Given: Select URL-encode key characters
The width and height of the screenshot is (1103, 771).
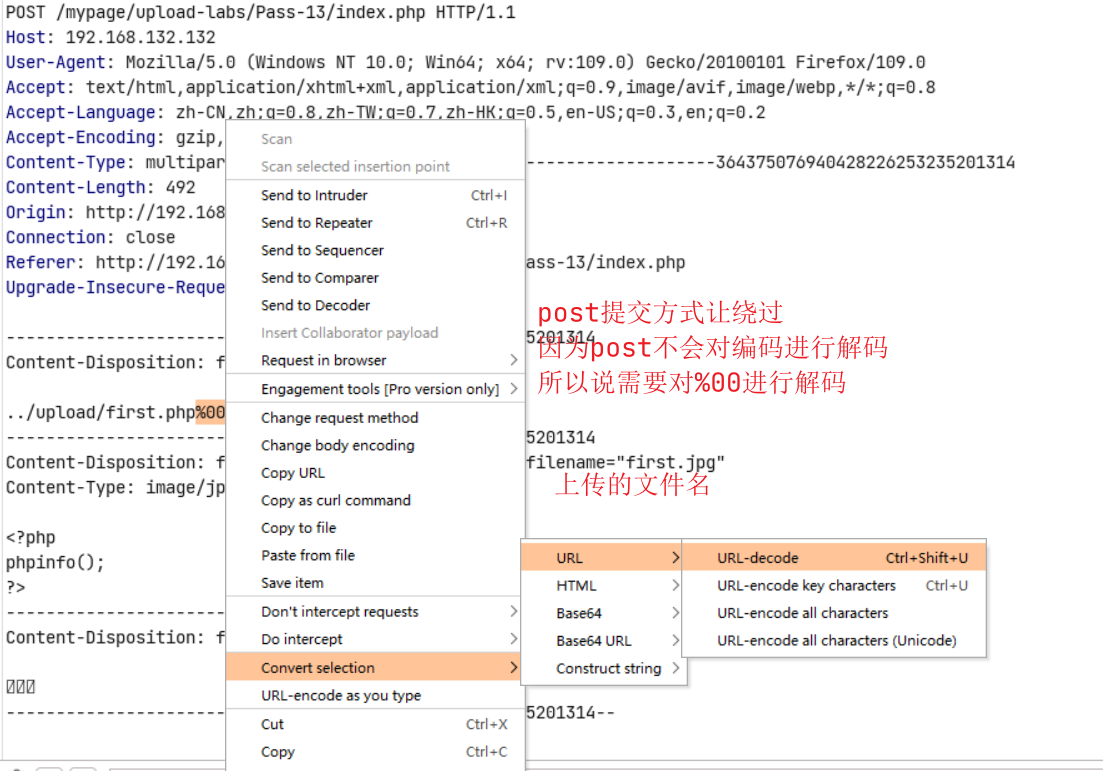Looking at the screenshot, I should coord(806,586).
